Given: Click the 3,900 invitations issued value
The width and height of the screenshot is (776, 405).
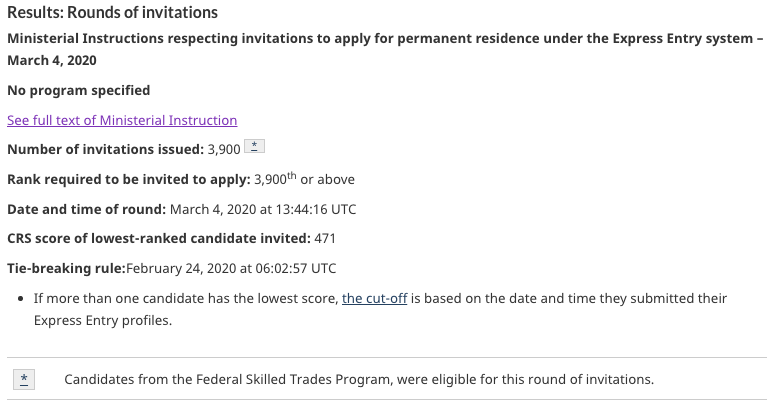Looking at the screenshot, I should tap(224, 149).
